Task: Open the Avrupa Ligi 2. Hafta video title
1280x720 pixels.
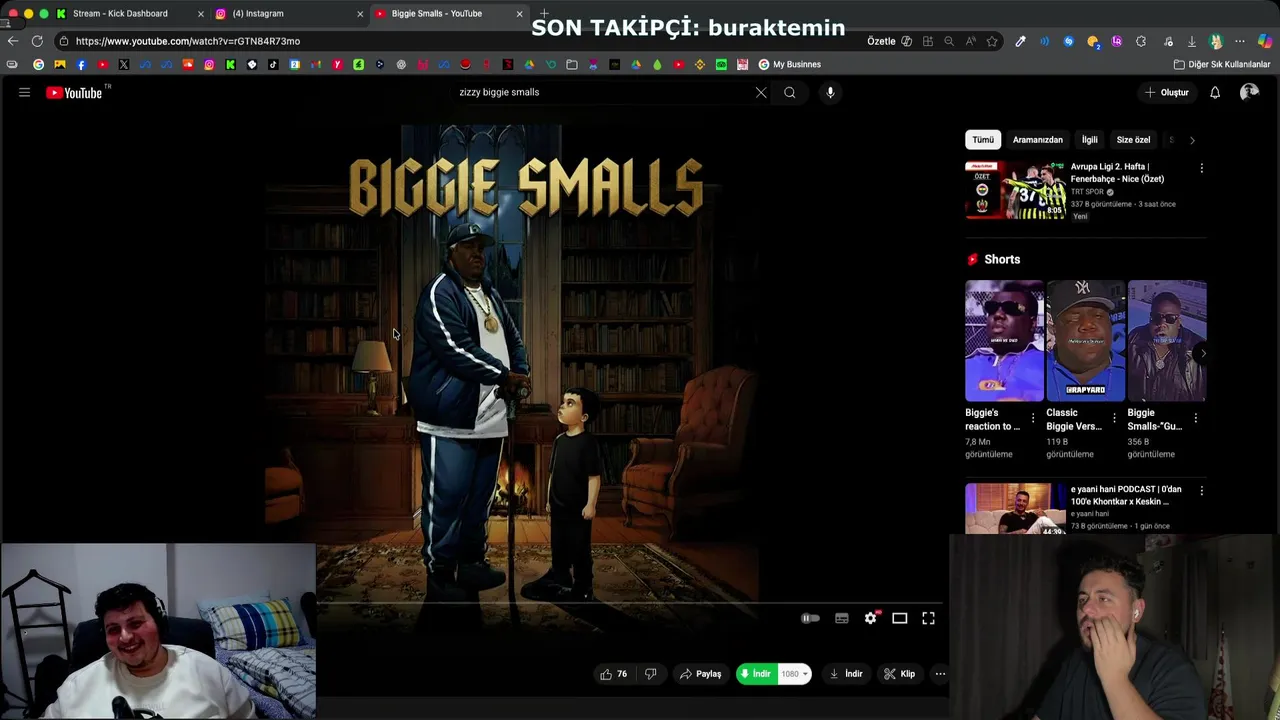Action: (x=1117, y=173)
